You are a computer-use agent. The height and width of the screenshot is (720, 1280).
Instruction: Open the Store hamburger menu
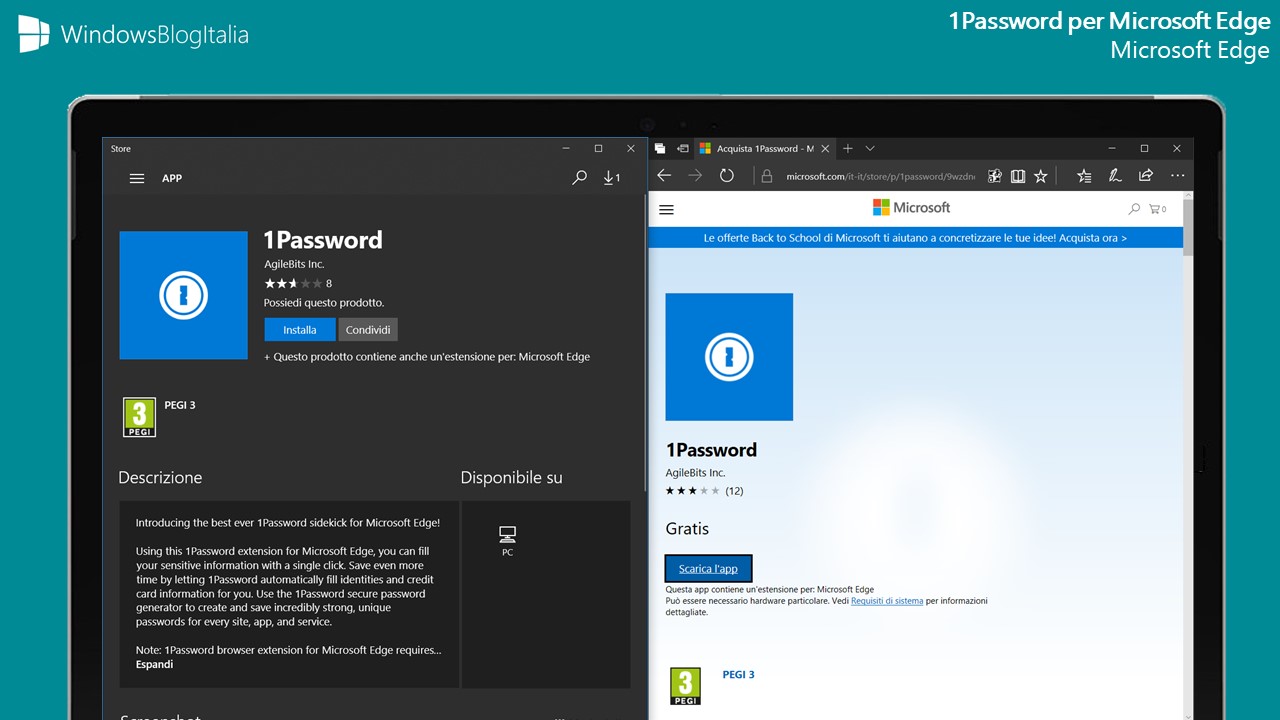(137, 178)
